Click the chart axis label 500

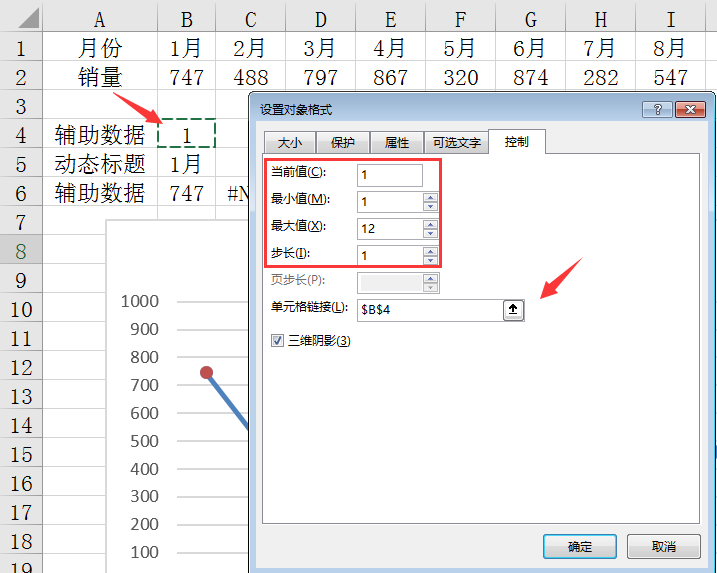point(144,441)
